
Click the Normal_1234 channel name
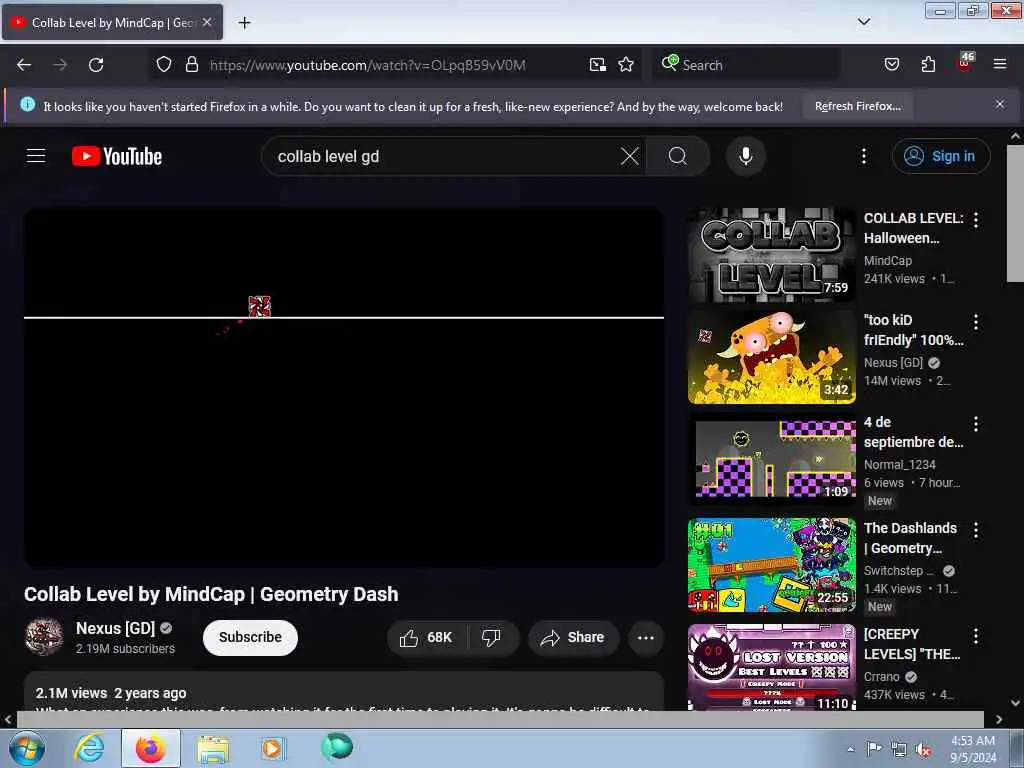pyautogui.click(x=899, y=464)
